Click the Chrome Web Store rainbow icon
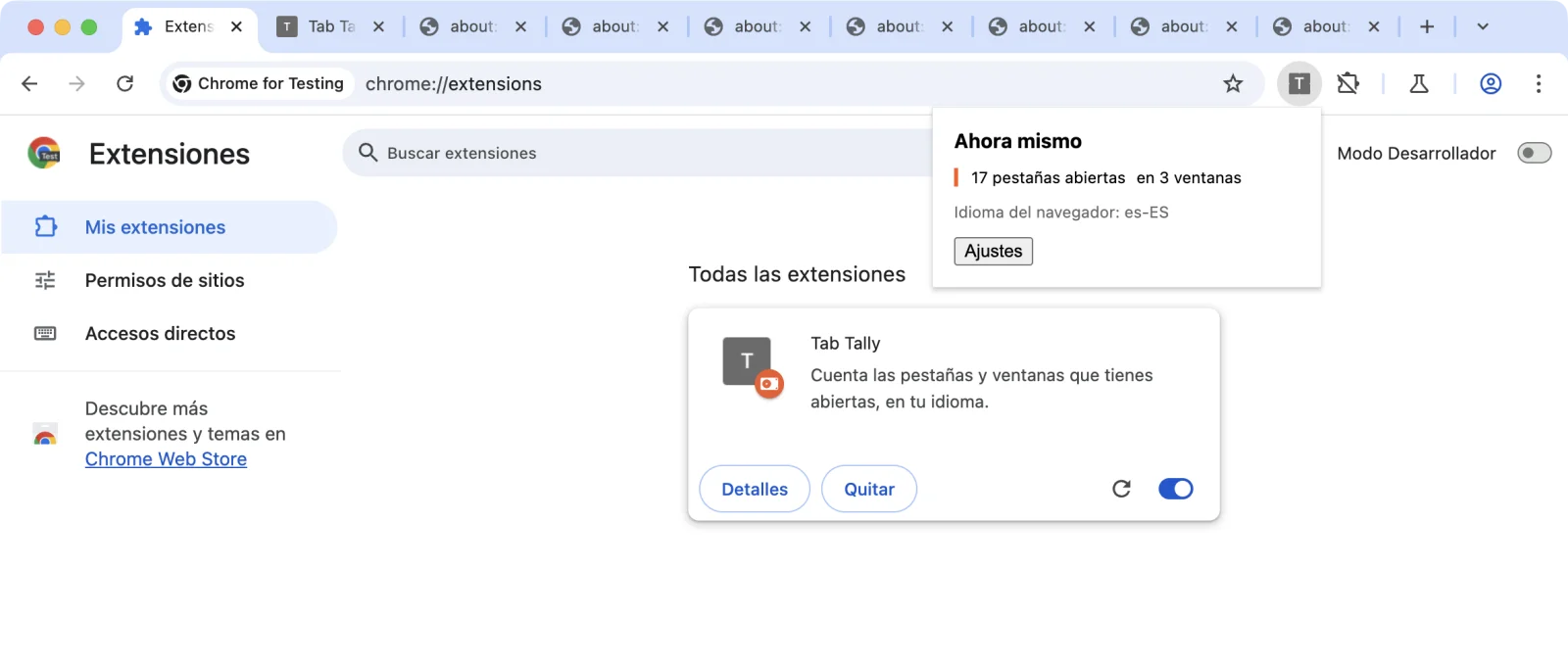Image resolution: width=1568 pixels, height=664 pixels. click(44, 434)
